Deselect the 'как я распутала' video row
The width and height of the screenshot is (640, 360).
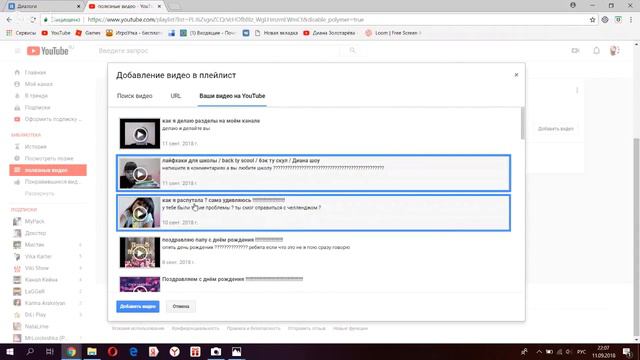(x=313, y=213)
